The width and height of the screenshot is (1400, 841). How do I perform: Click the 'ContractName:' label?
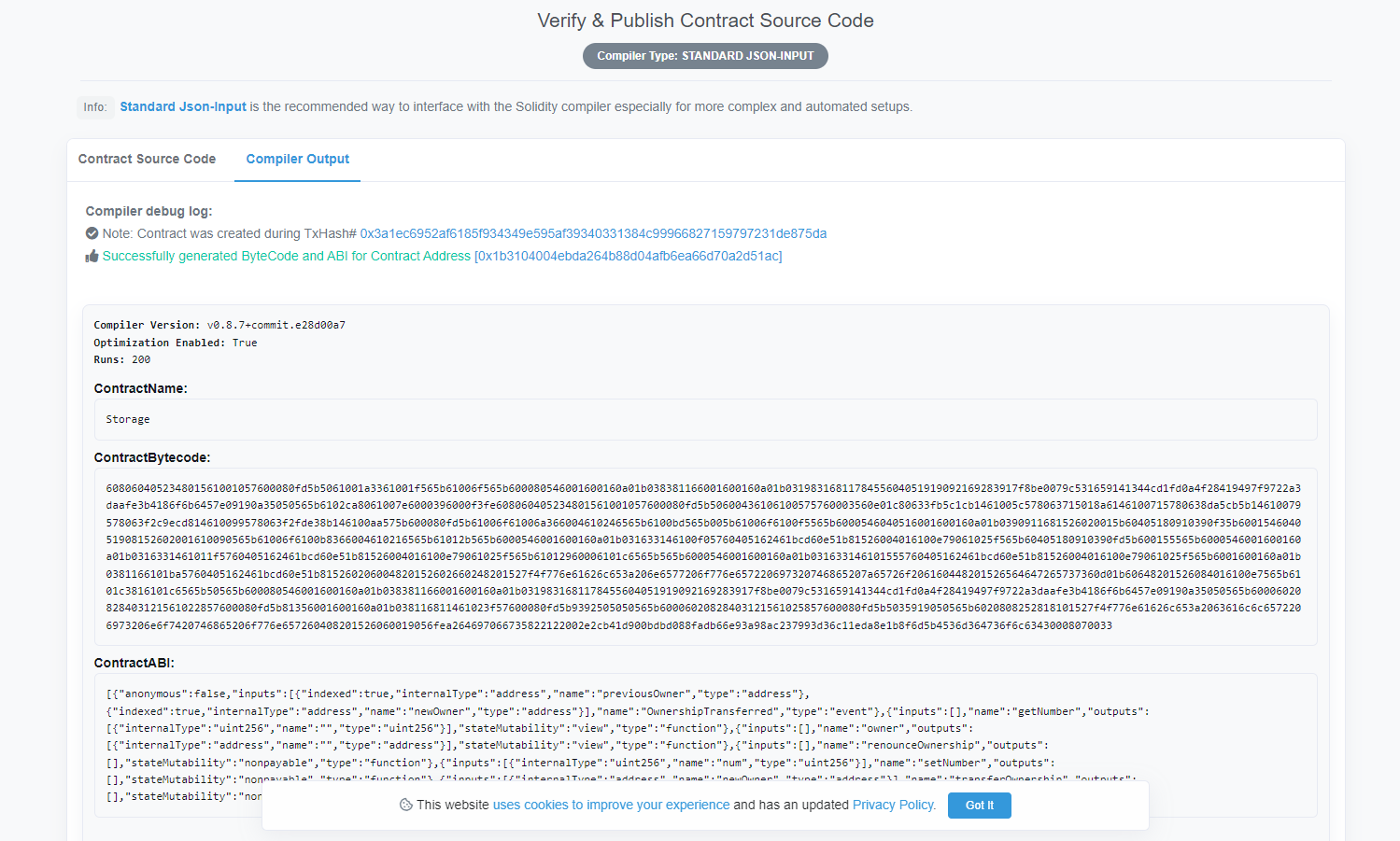pyautogui.click(x=141, y=388)
